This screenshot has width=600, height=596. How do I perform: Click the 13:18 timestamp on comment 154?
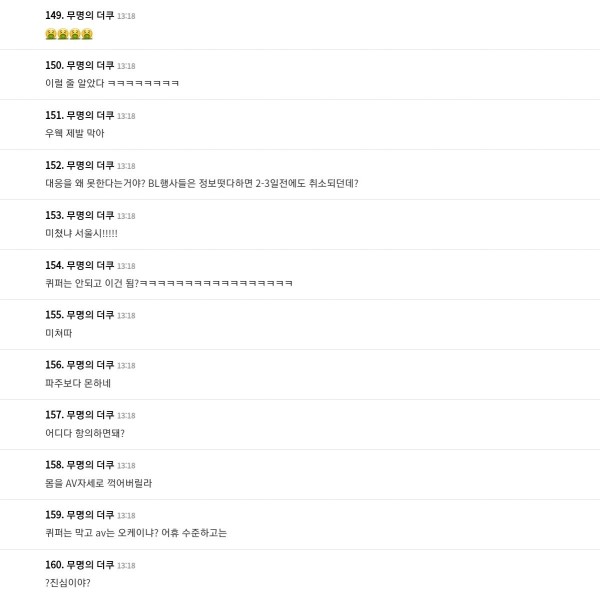pos(126,266)
